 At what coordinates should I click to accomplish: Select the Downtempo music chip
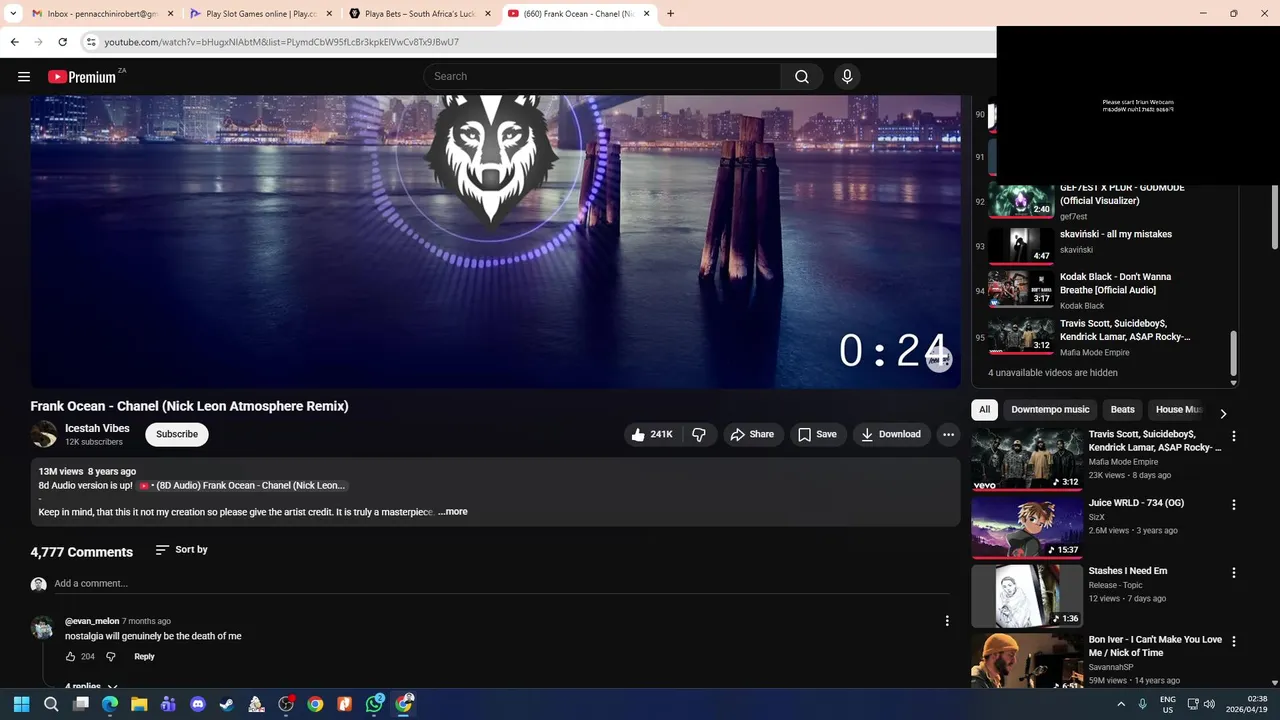click(1050, 409)
